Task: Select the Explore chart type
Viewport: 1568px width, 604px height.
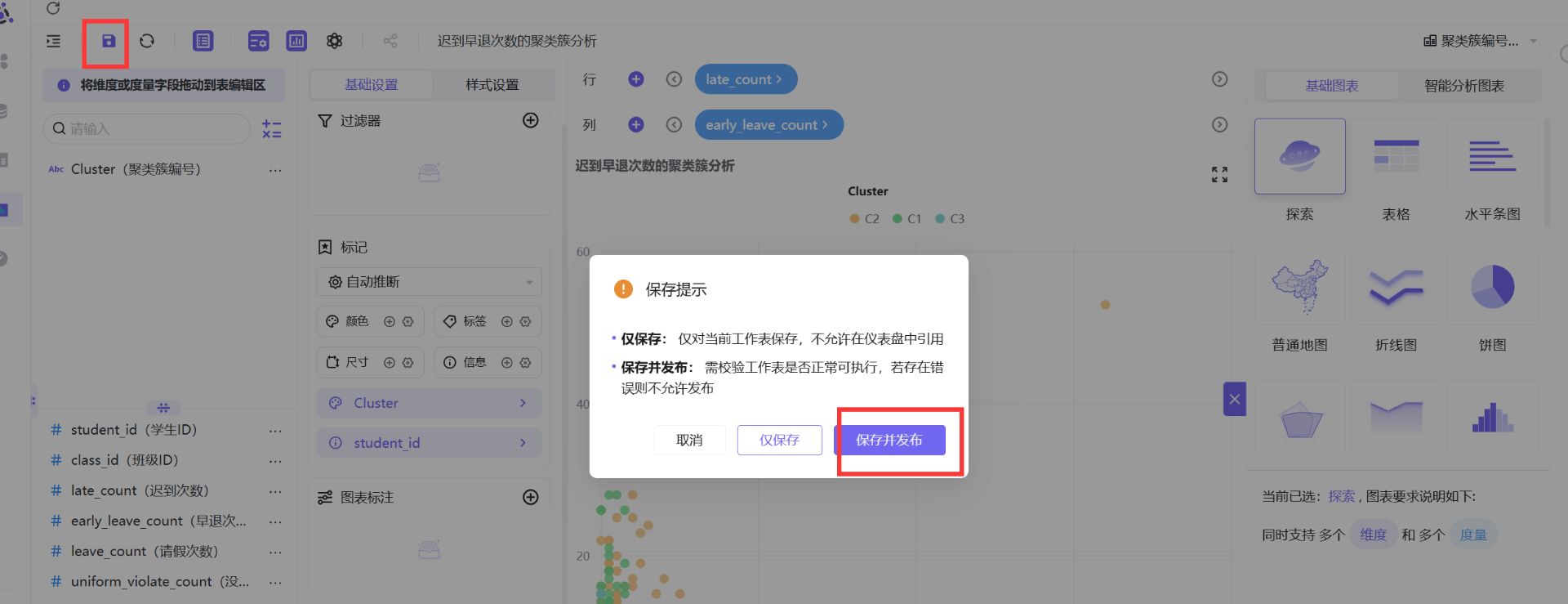Action: (x=1299, y=156)
